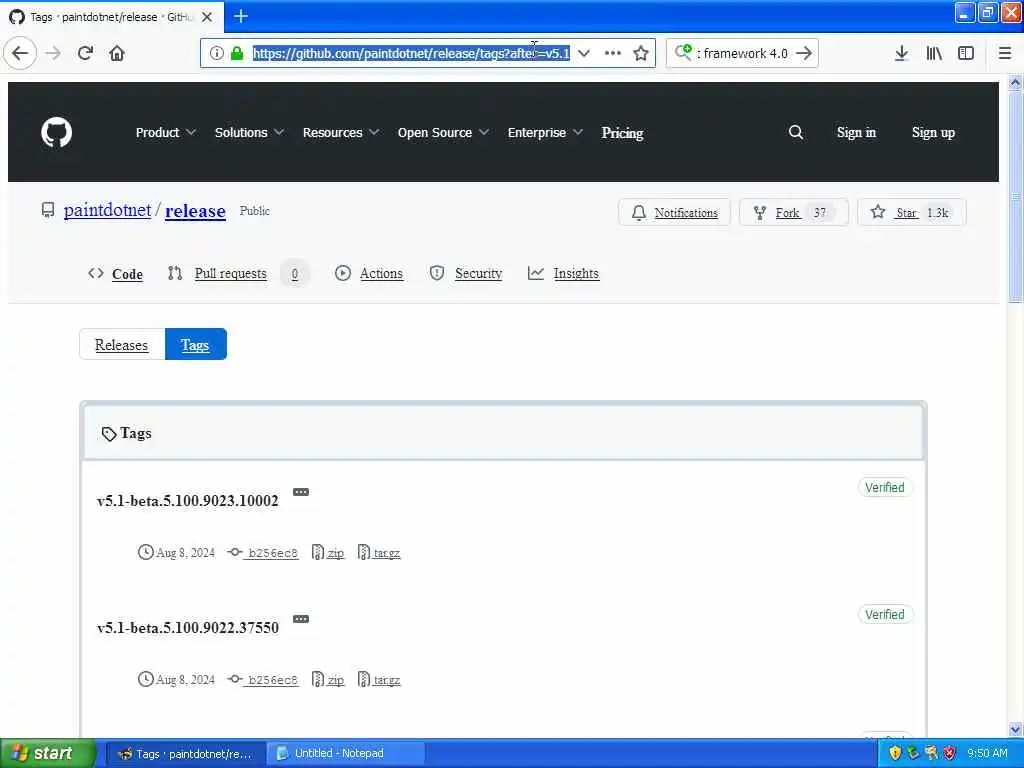Toggle the browser sidebar icon
This screenshot has width=1024, height=768.
tap(966, 53)
